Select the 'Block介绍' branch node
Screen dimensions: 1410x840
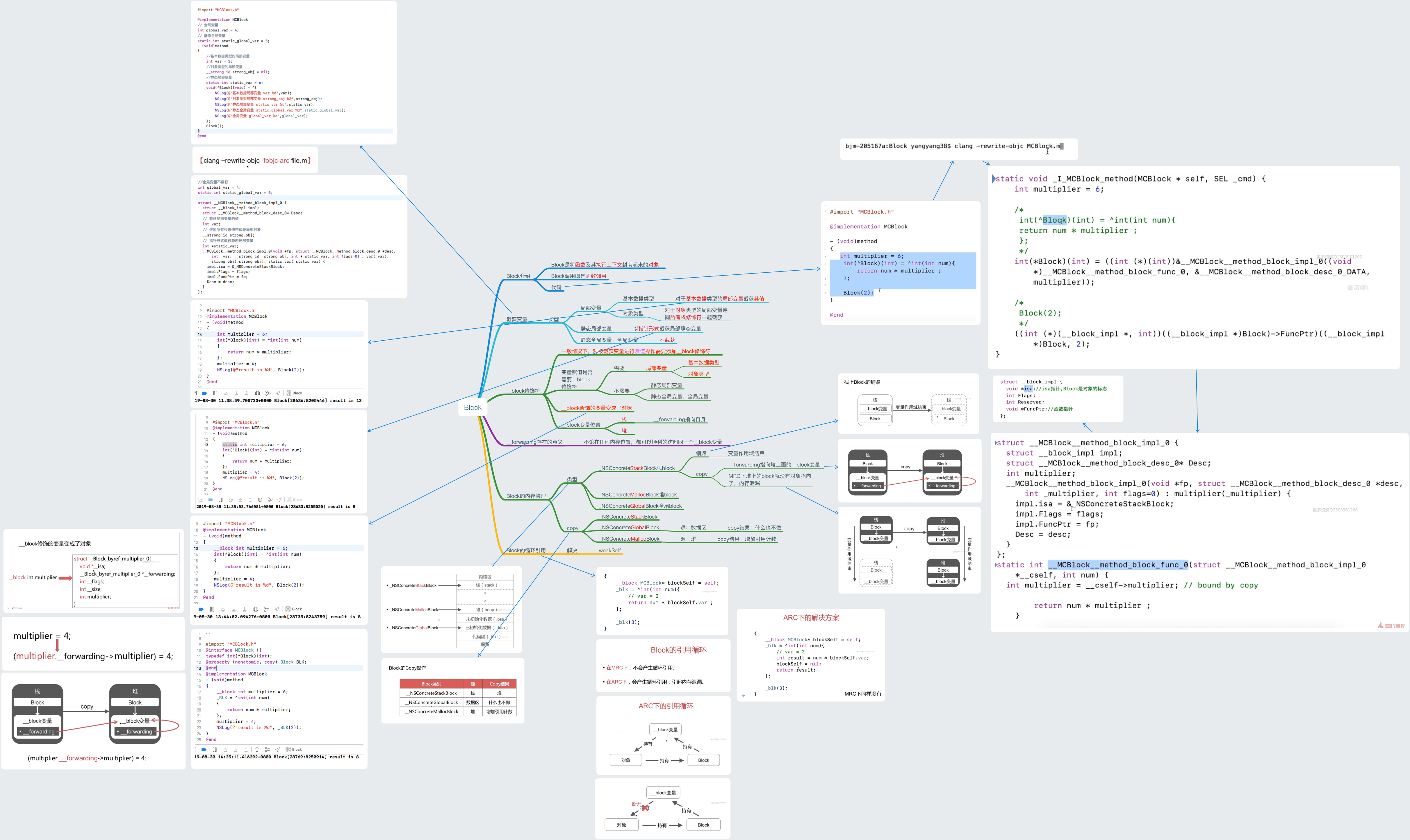point(518,276)
